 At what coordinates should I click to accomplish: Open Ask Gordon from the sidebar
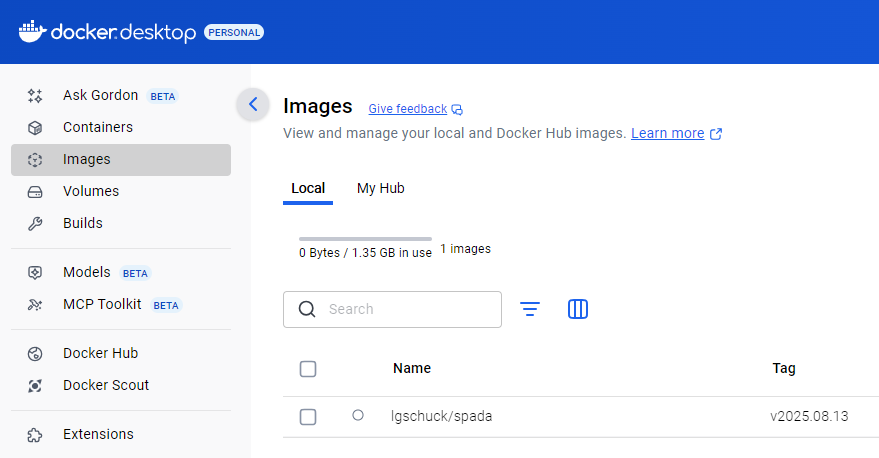coord(100,96)
